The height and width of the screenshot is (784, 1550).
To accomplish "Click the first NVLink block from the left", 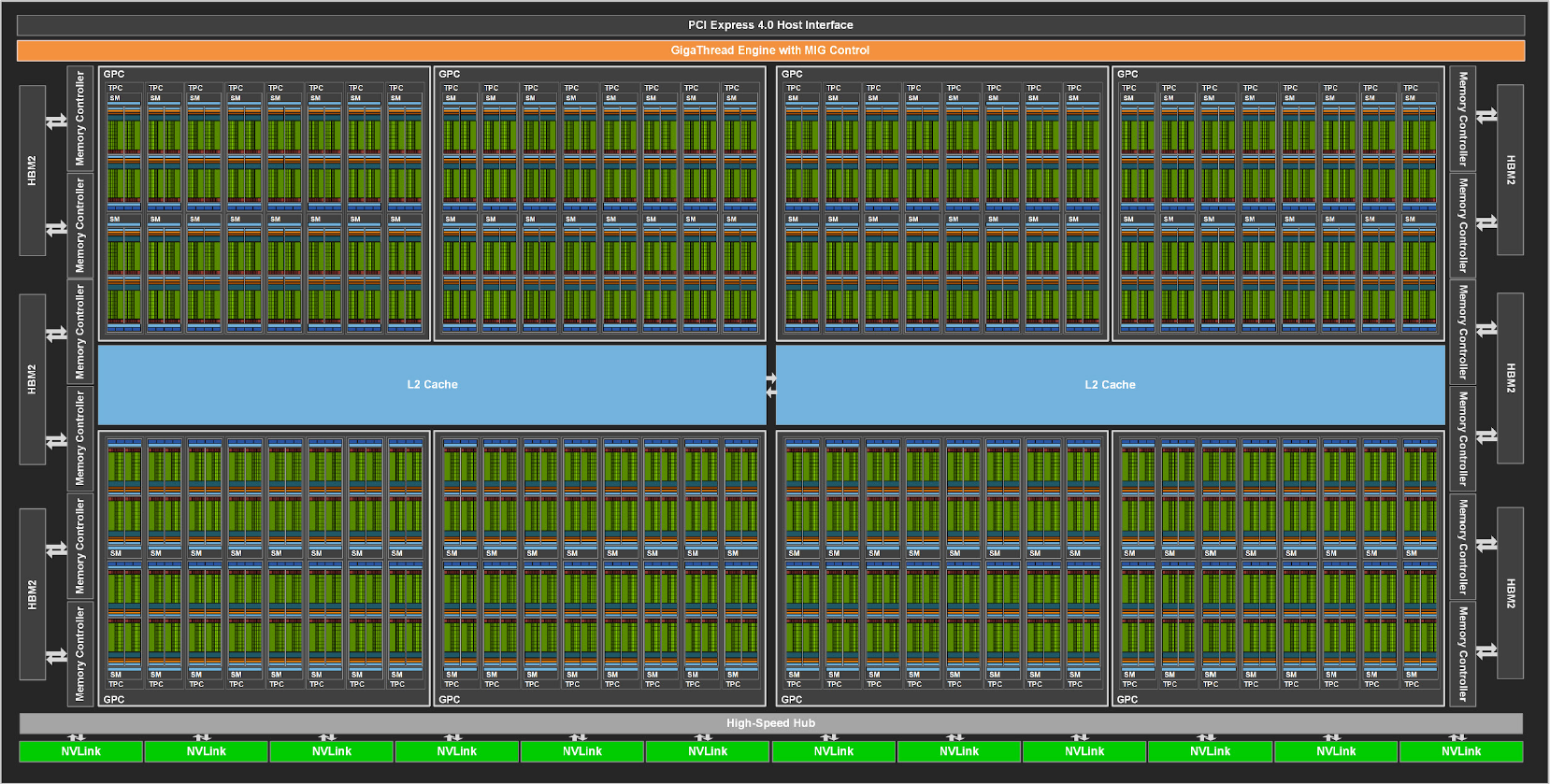I will click(x=80, y=751).
